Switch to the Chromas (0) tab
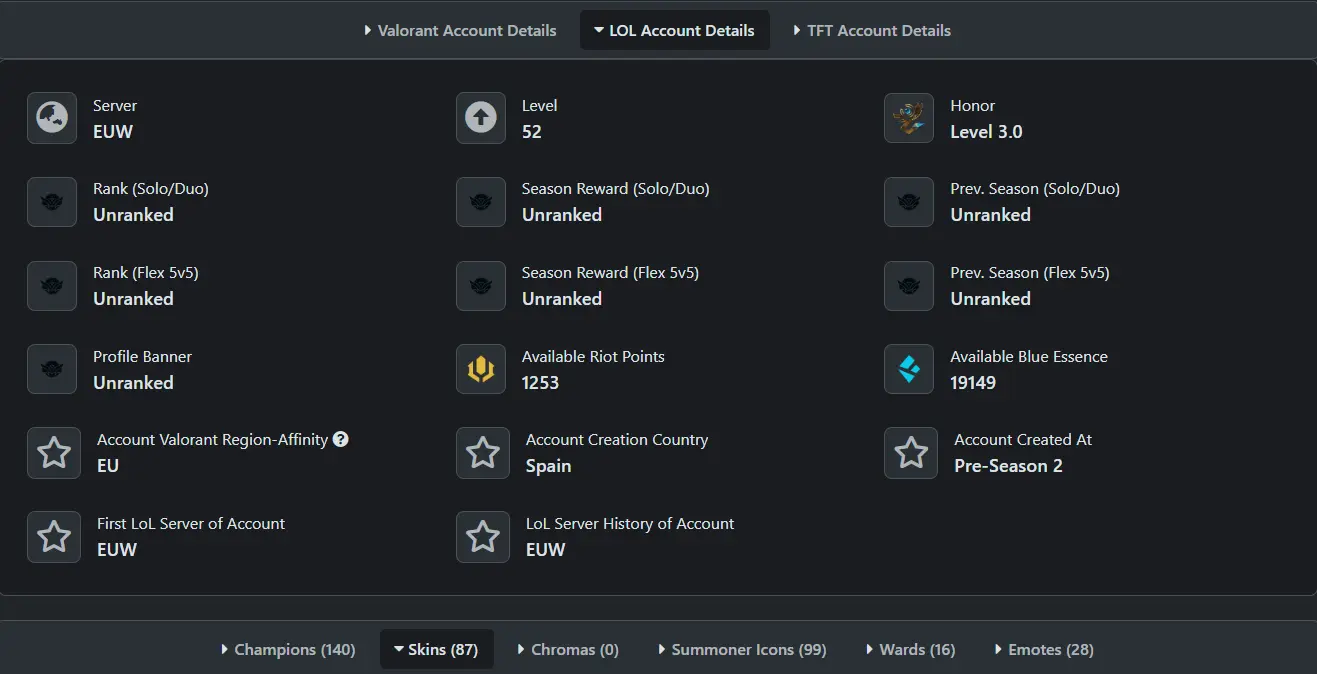 [568, 650]
